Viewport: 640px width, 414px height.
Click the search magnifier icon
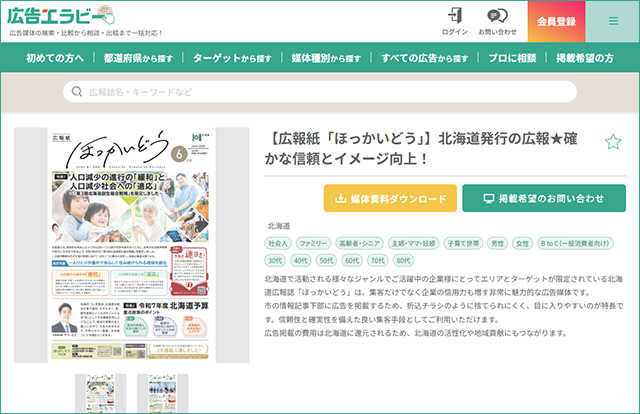coord(76,91)
